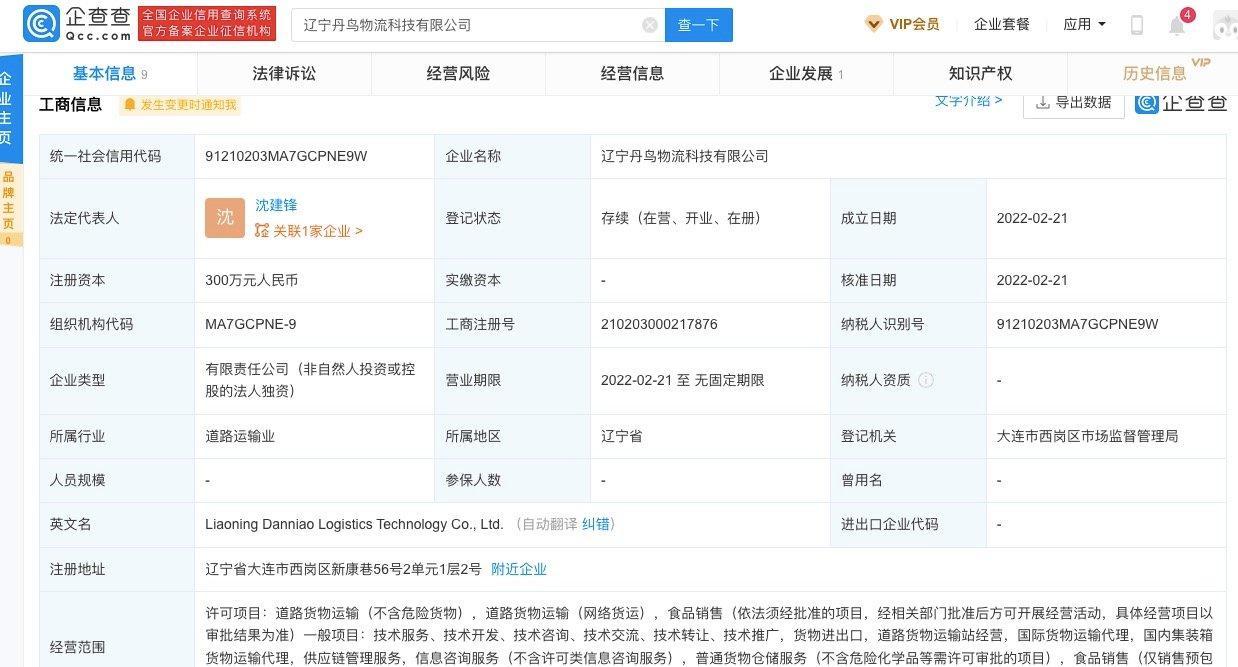
Task: Select English name Liaoning Danniao Logistics Technology
Action: point(354,524)
